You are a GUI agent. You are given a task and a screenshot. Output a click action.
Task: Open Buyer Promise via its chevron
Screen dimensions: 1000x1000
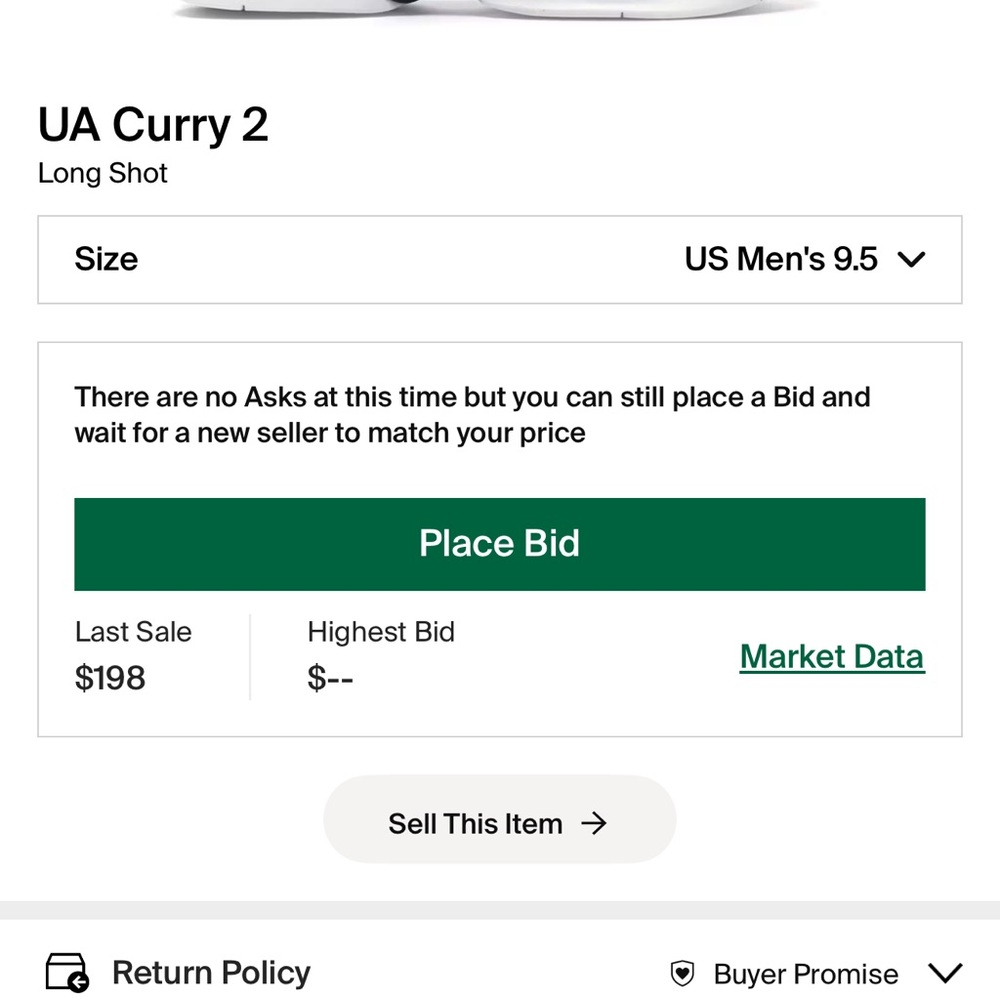[944, 971]
